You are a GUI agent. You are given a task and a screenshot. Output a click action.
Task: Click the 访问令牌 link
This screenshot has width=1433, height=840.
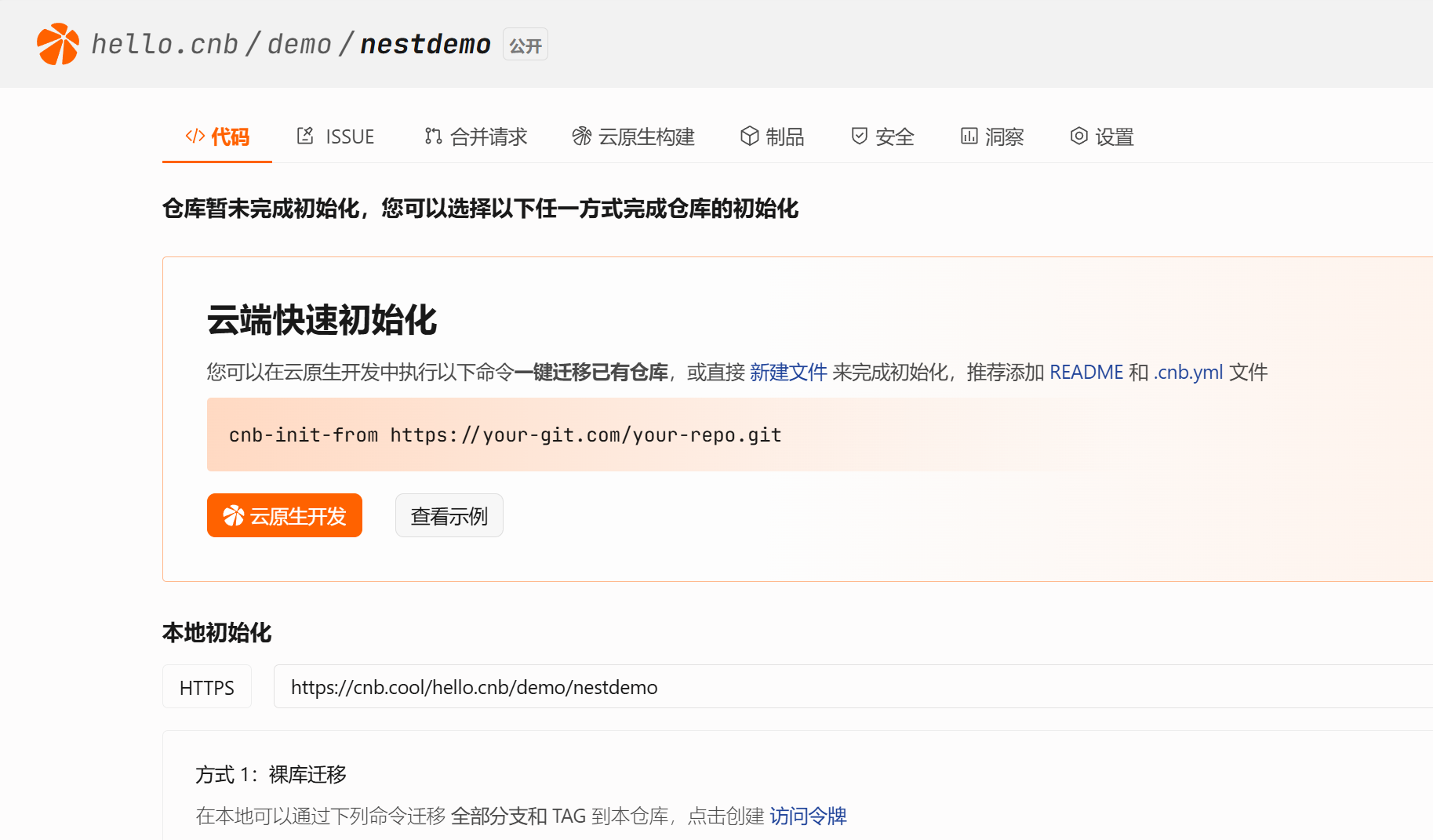tap(808, 816)
